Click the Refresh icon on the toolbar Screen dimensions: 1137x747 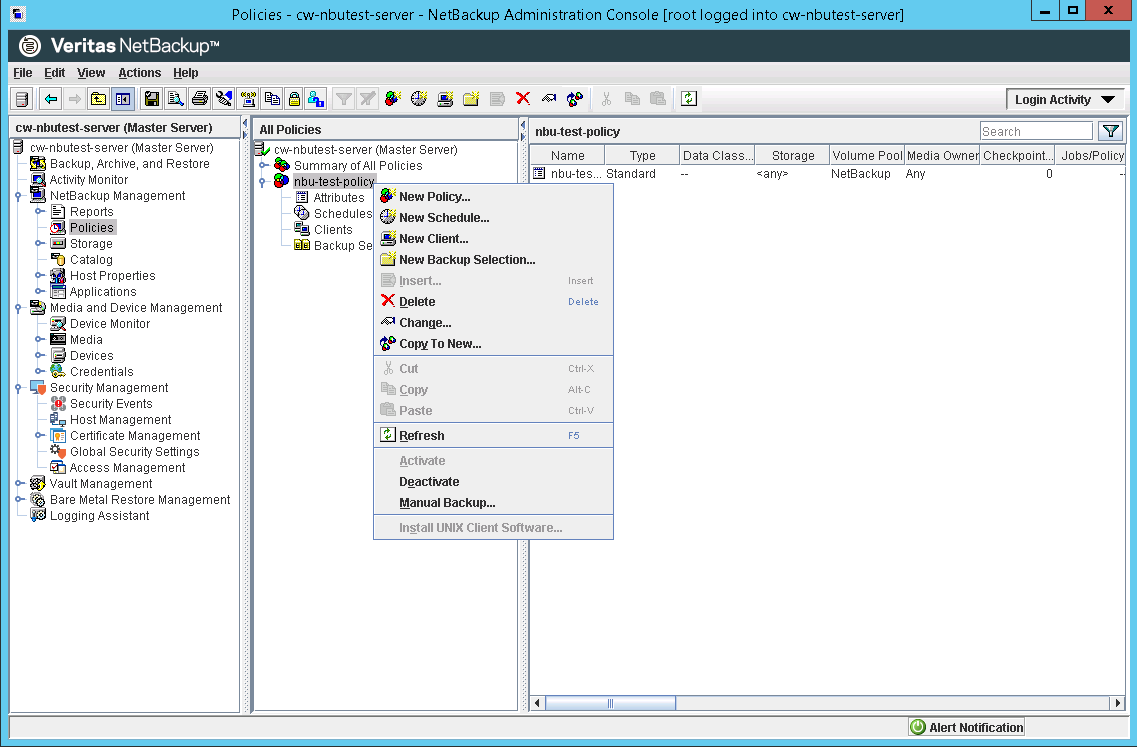coord(688,99)
